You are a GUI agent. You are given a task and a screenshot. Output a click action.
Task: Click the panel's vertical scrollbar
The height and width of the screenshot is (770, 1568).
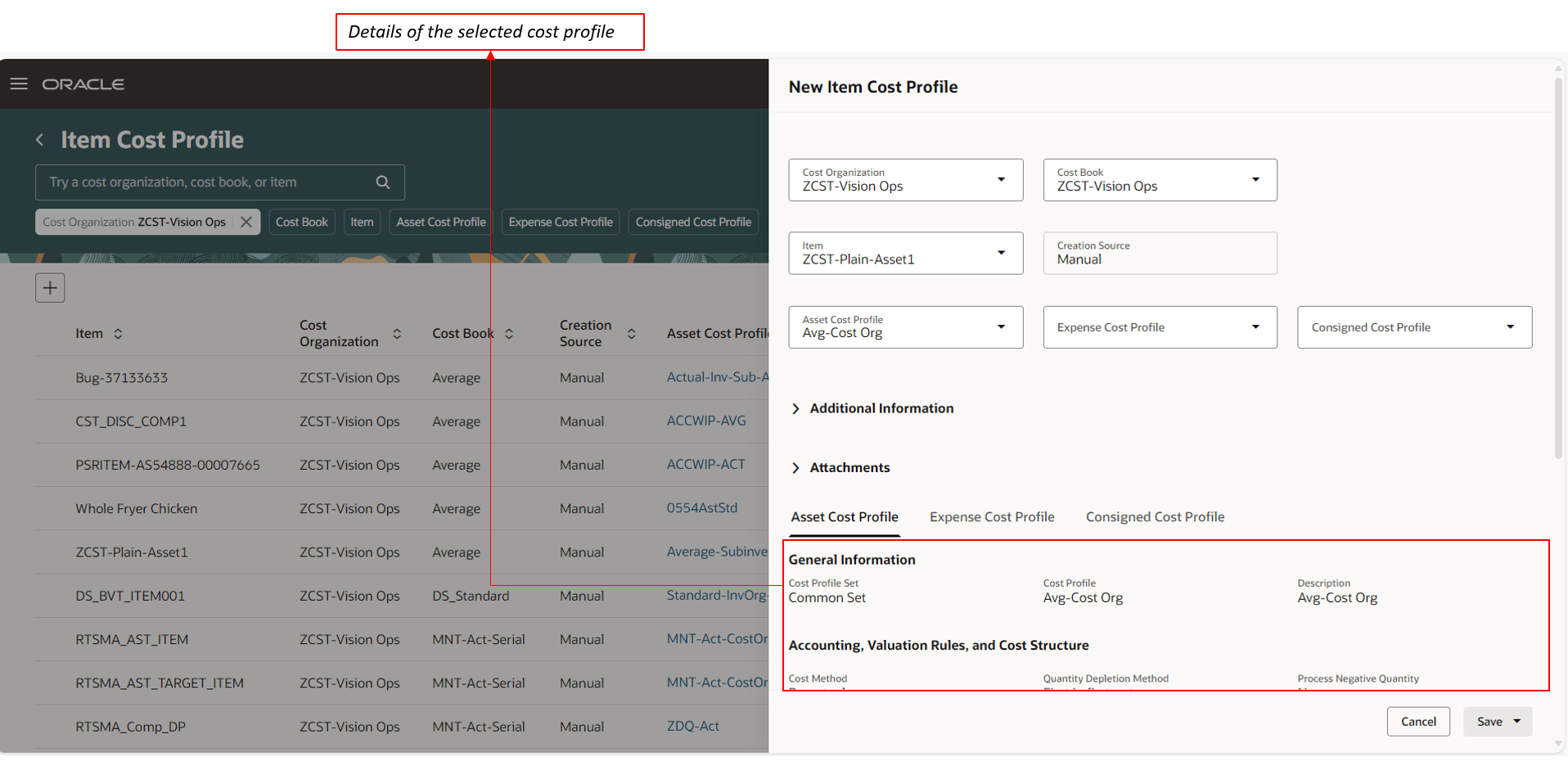(x=1558, y=268)
